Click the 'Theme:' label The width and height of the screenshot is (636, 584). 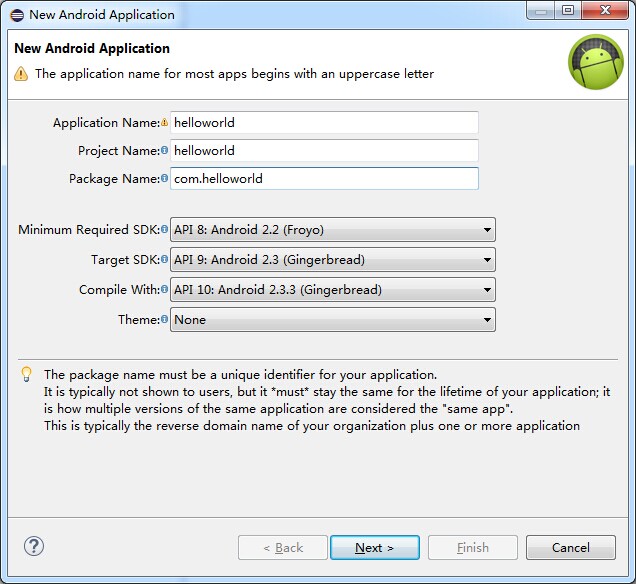click(x=139, y=320)
